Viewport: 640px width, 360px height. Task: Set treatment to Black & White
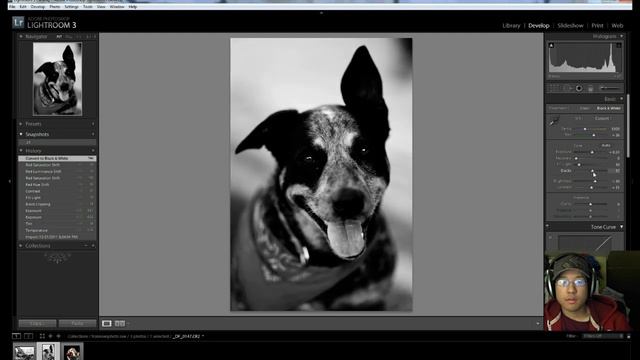pos(609,108)
